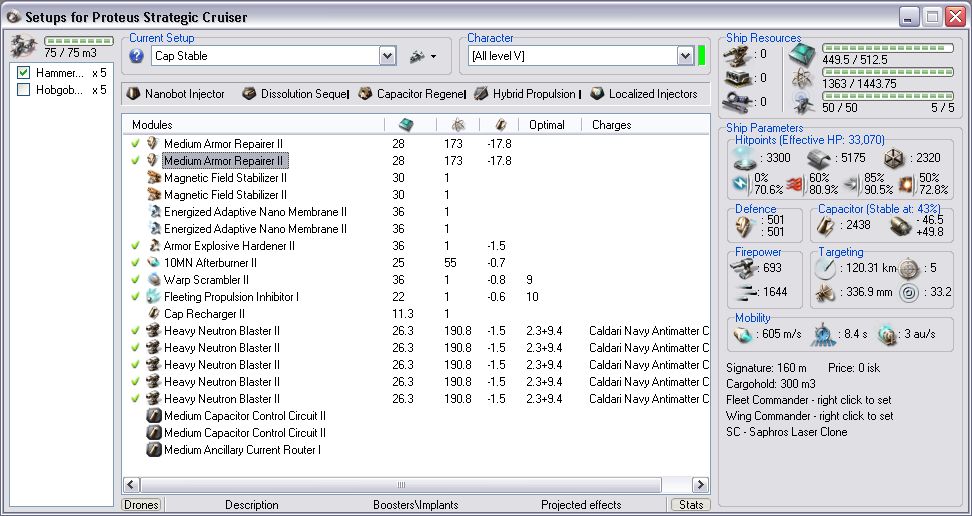Viewport: 972px width, 516px height.
Task: Click the 10MN Afterburner II module icon
Action: 154,263
